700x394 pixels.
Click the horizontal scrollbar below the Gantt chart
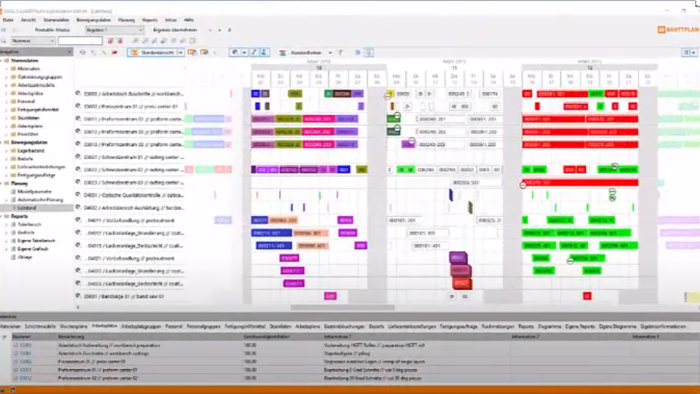coord(342,307)
